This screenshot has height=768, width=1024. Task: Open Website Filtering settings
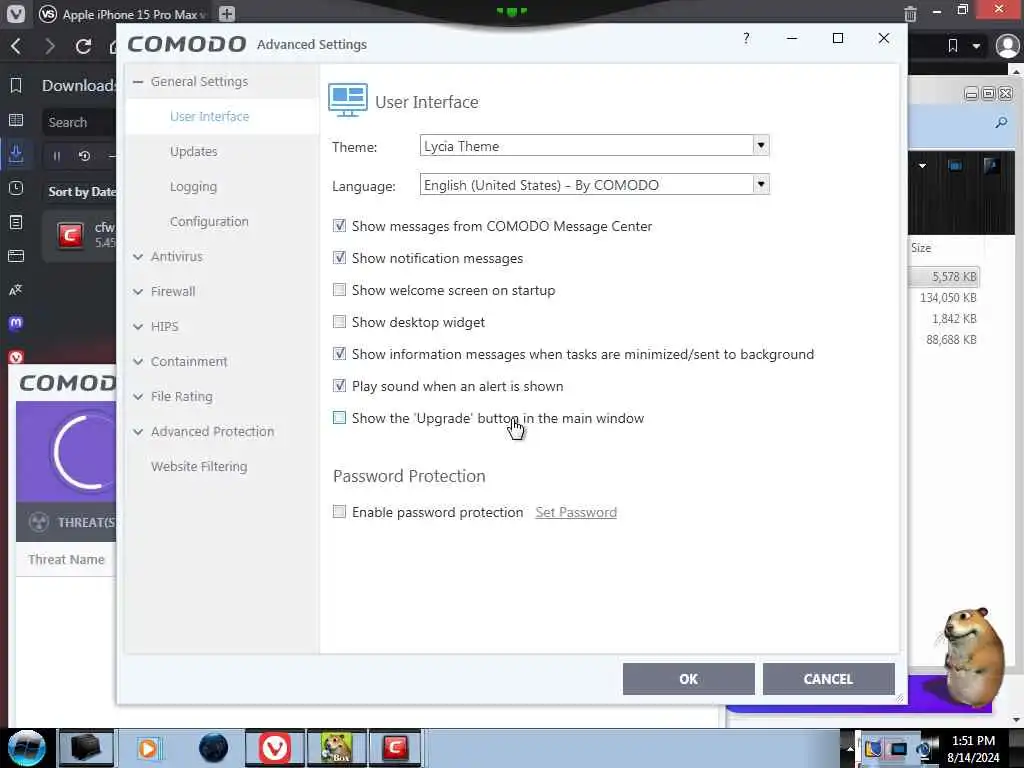[199, 466]
